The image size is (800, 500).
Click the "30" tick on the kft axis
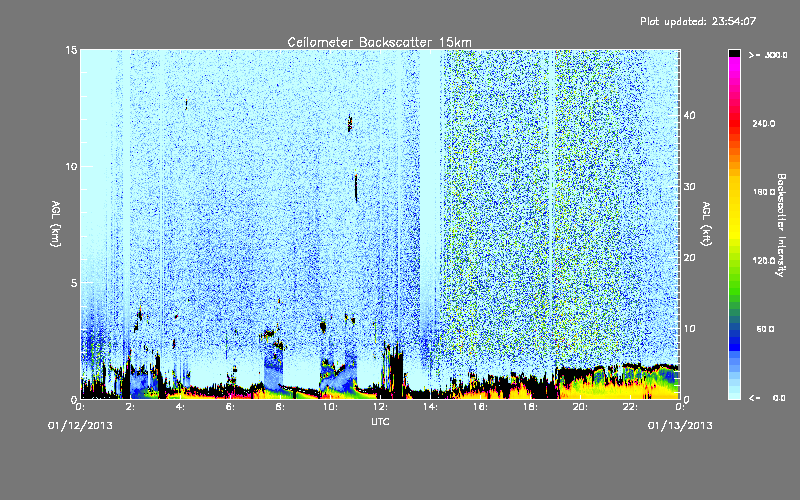(689, 187)
